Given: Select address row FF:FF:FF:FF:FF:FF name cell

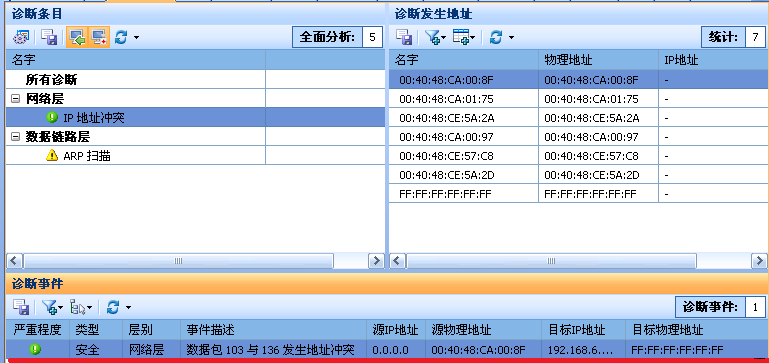Looking at the screenshot, I should (x=464, y=194).
